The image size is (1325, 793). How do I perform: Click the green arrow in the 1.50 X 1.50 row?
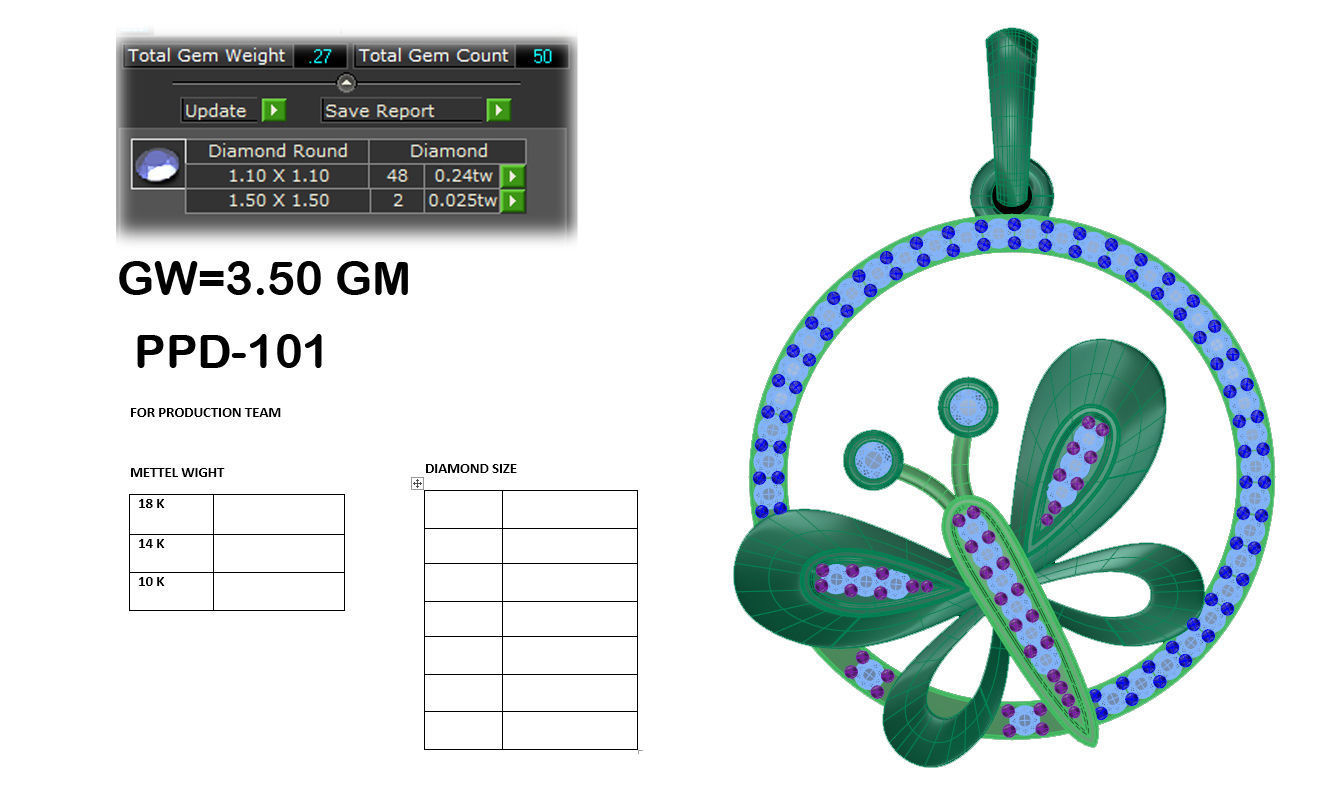[x=511, y=201]
